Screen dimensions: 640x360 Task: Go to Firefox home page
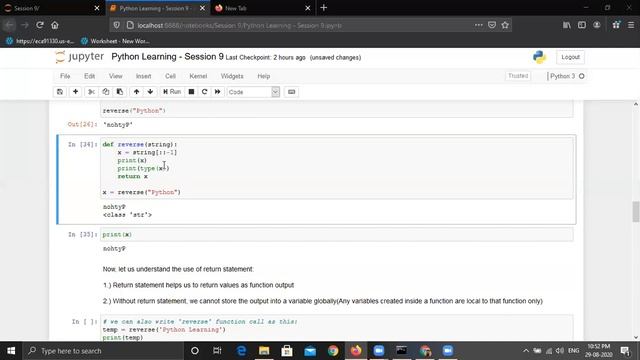pyautogui.click(x=55, y=25)
